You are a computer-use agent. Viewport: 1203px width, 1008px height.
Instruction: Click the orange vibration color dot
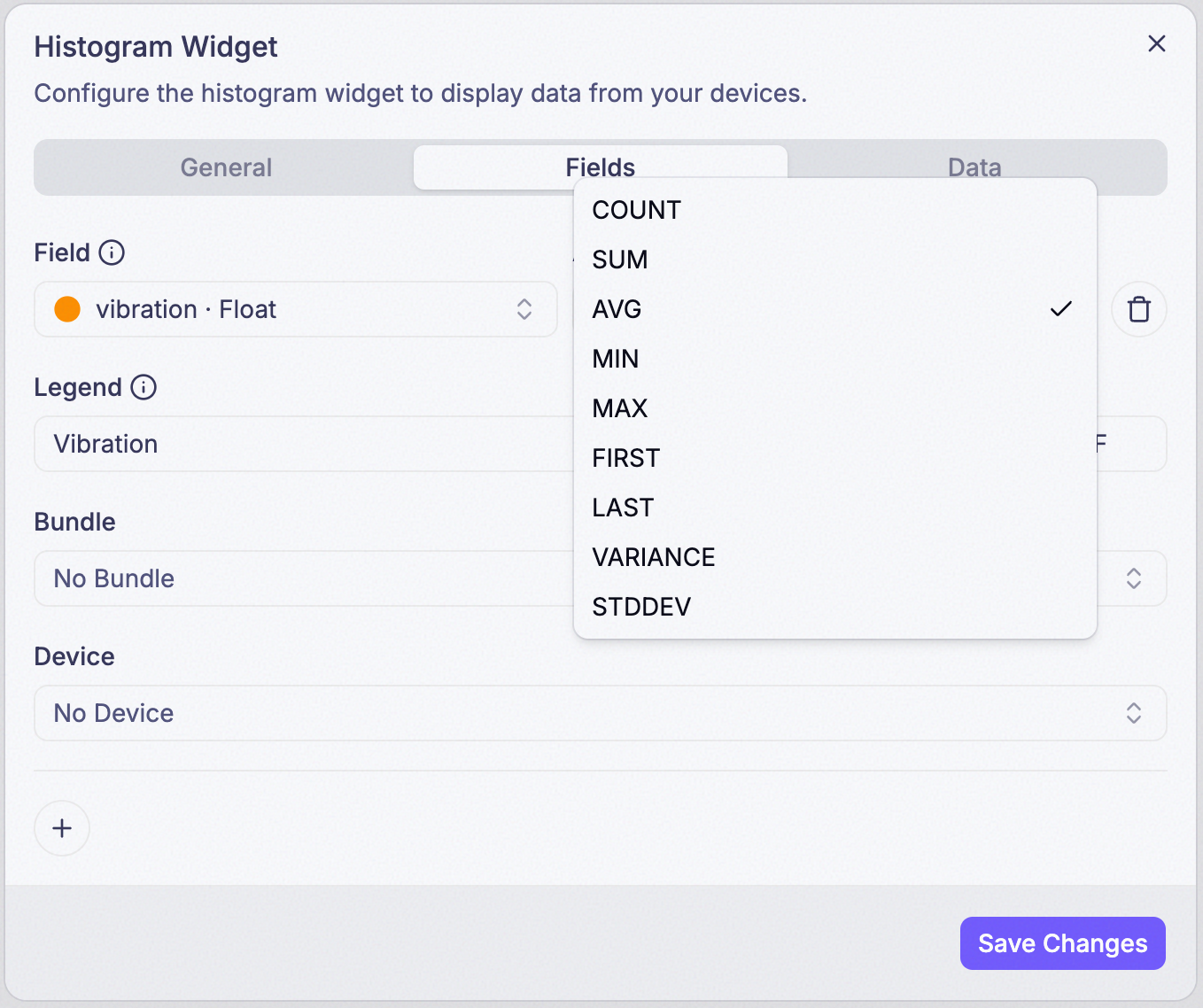[x=67, y=309]
